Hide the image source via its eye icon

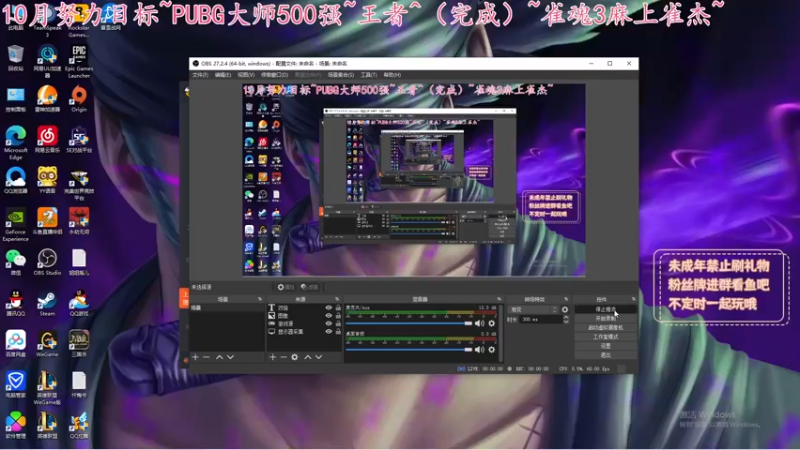point(329,316)
